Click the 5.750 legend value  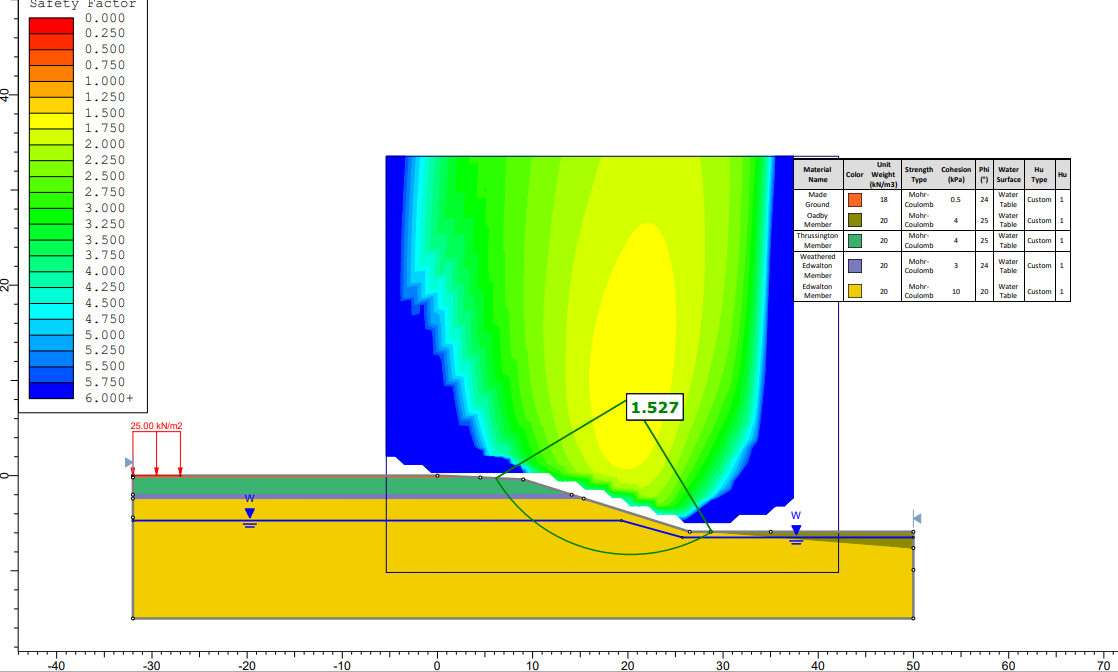point(105,382)
